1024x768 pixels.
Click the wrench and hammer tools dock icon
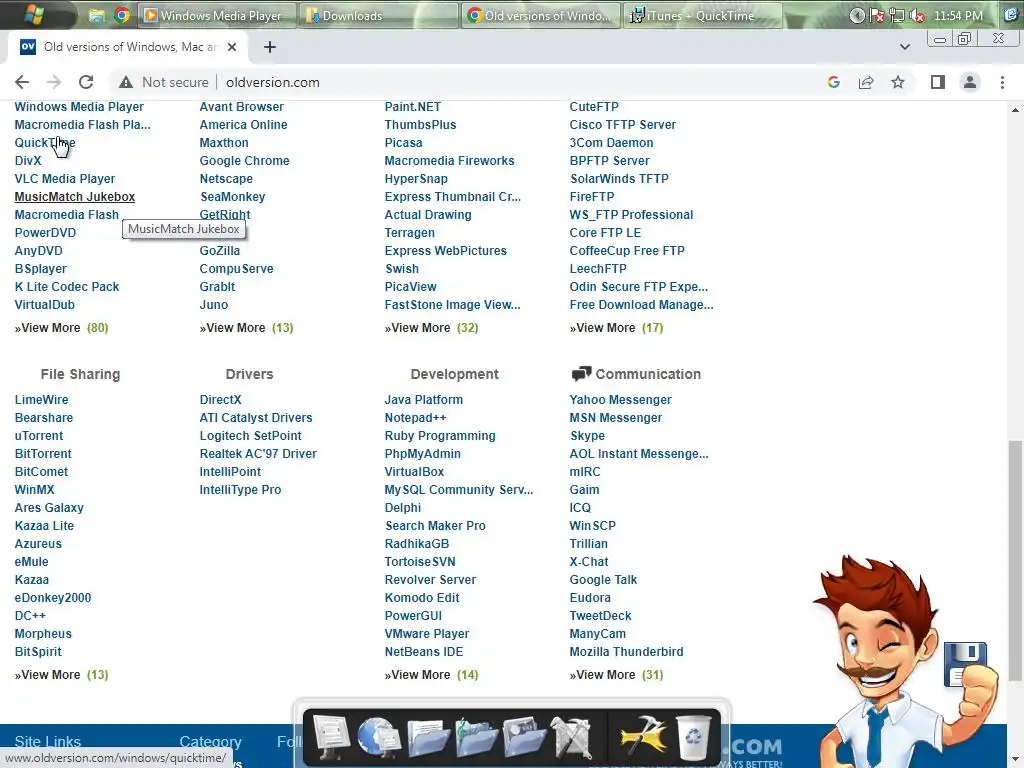coord(572,738)
